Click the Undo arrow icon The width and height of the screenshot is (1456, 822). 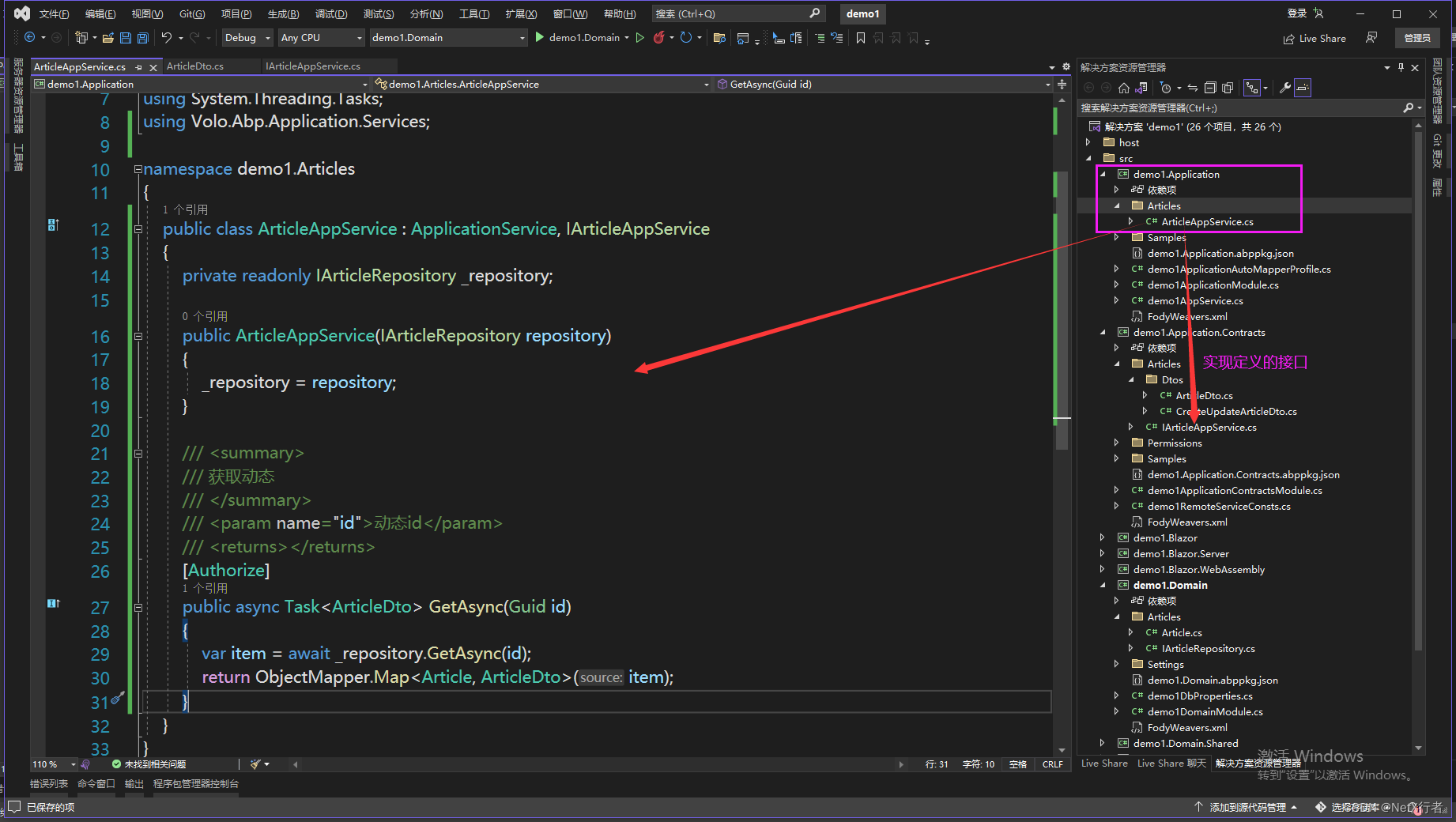coord(166,38)
